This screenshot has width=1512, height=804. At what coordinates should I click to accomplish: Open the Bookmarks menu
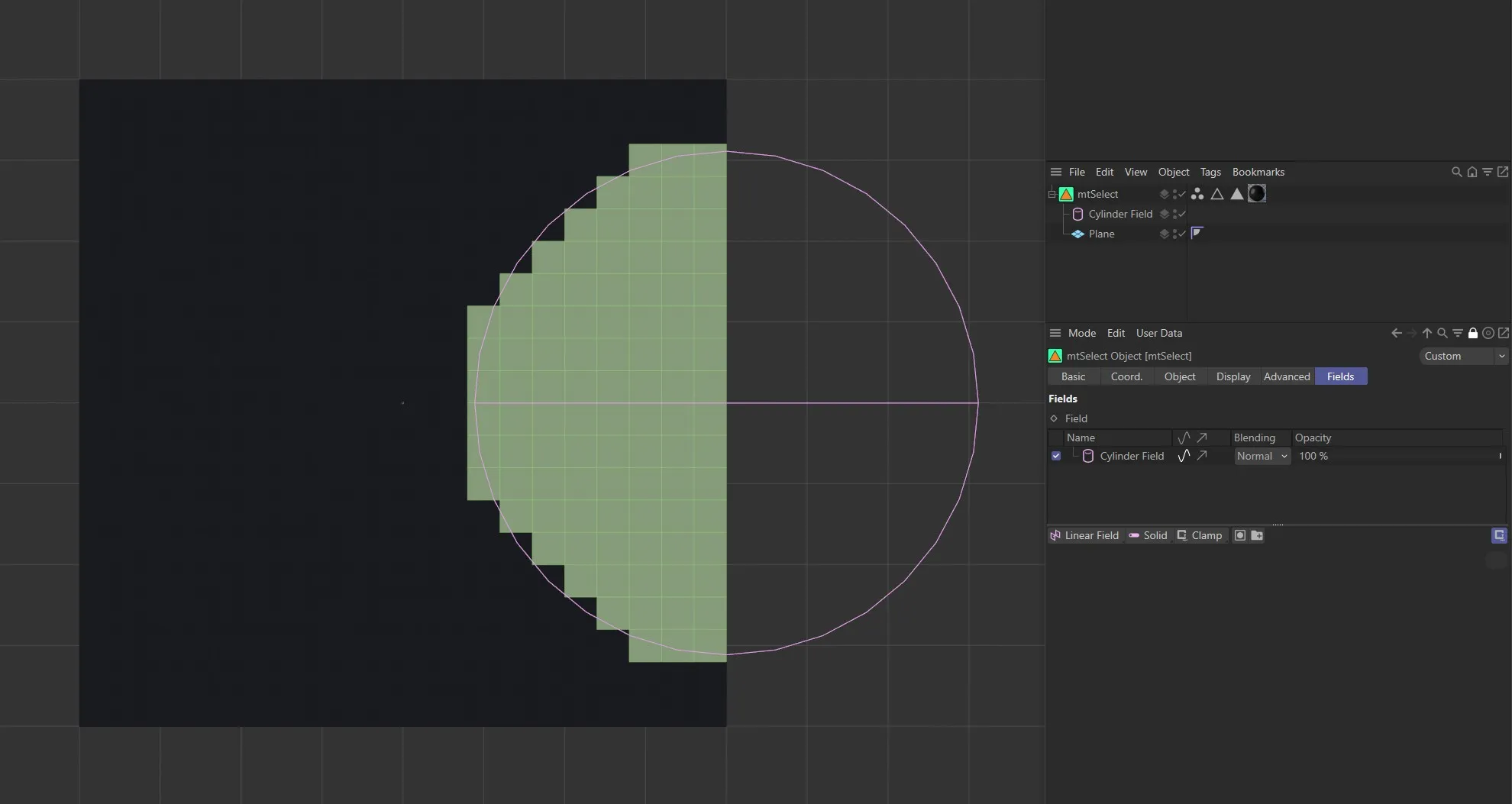(x=1258, y=172)
